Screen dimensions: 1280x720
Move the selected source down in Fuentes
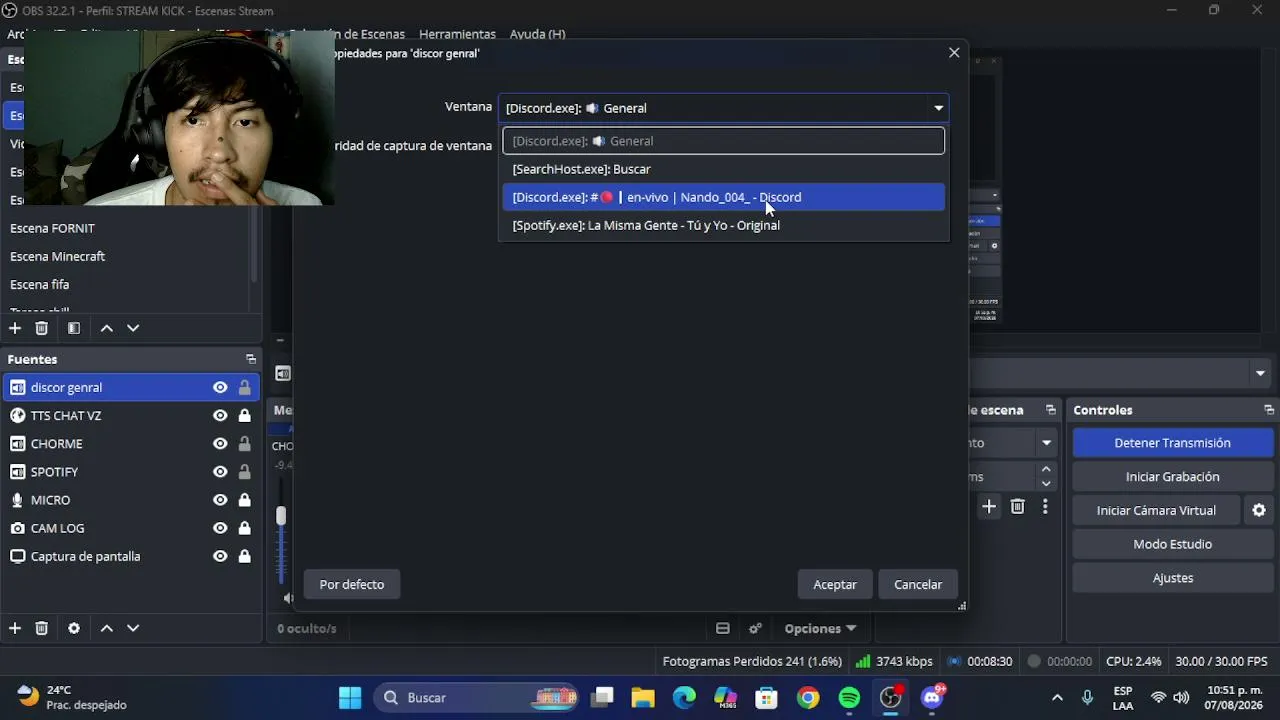133,628
